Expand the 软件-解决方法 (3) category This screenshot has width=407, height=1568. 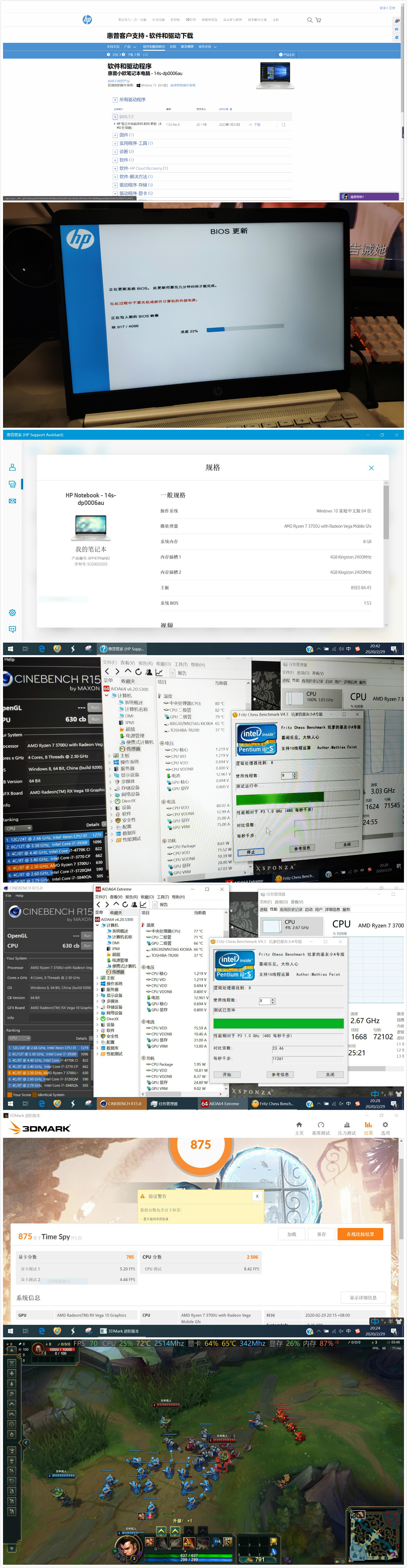(x=115, y=177)
